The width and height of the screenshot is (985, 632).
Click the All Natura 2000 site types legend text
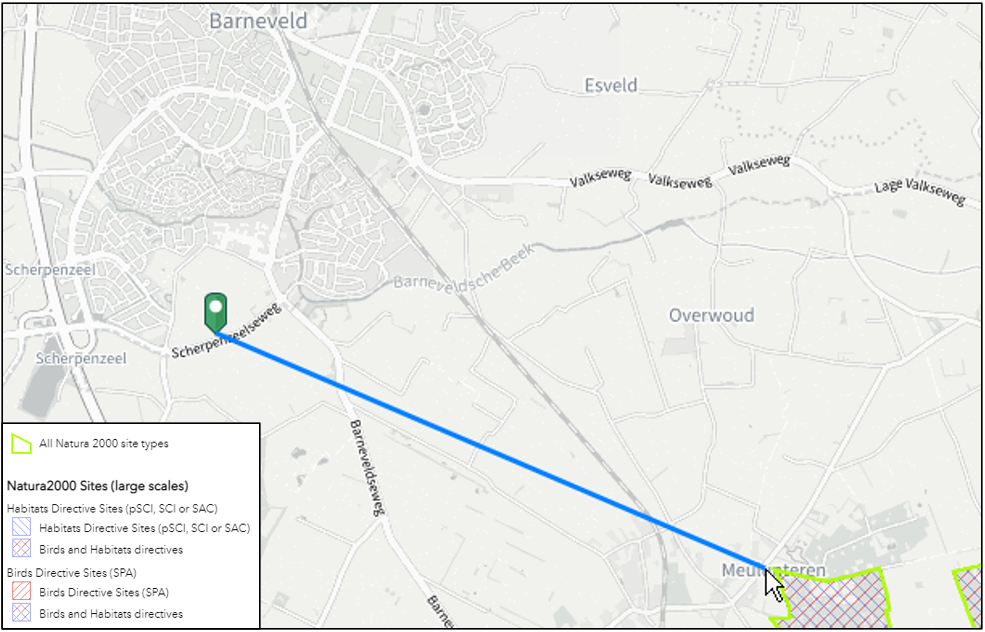(104, 444)
